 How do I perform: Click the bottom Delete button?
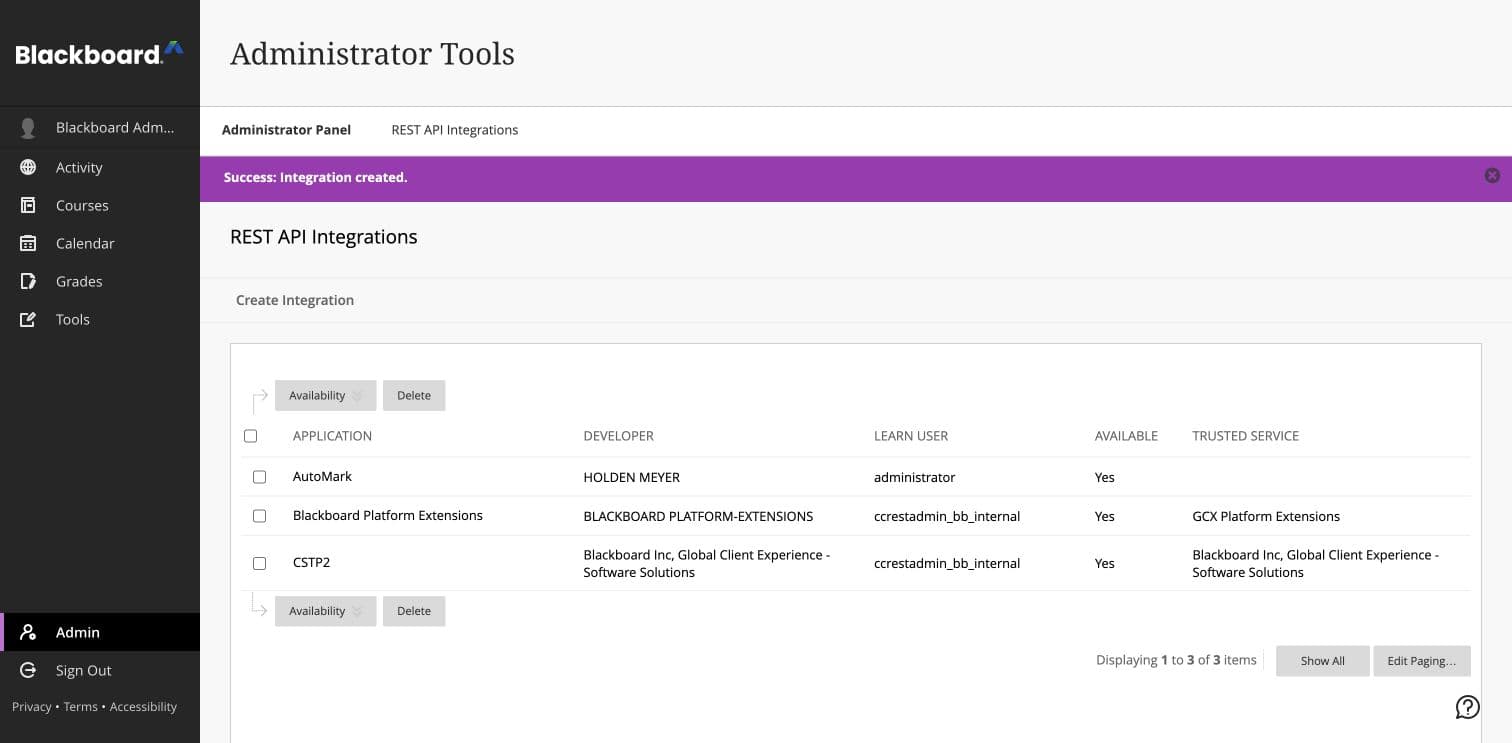click(x=414, y=611)
